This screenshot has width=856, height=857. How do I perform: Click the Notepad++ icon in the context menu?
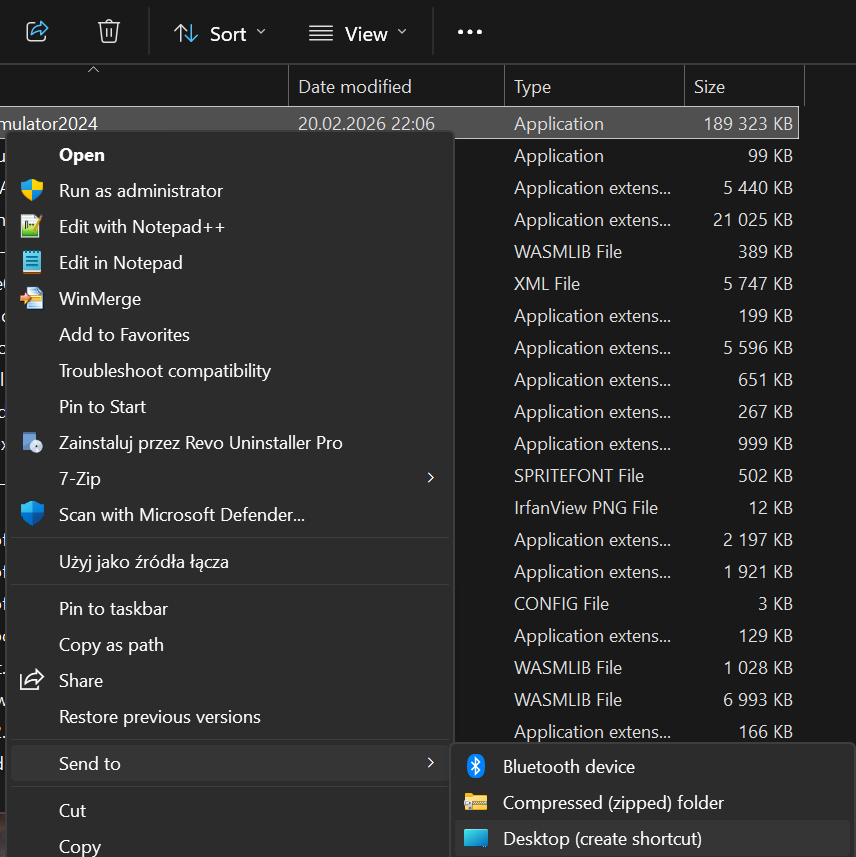pos(32,227)
